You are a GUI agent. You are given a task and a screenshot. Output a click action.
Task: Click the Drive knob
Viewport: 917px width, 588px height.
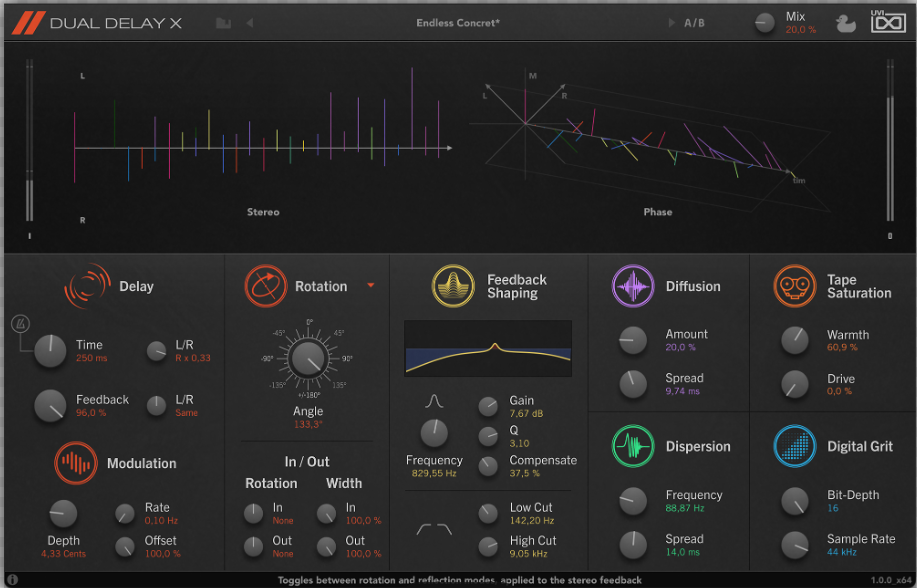click(795, 384)
